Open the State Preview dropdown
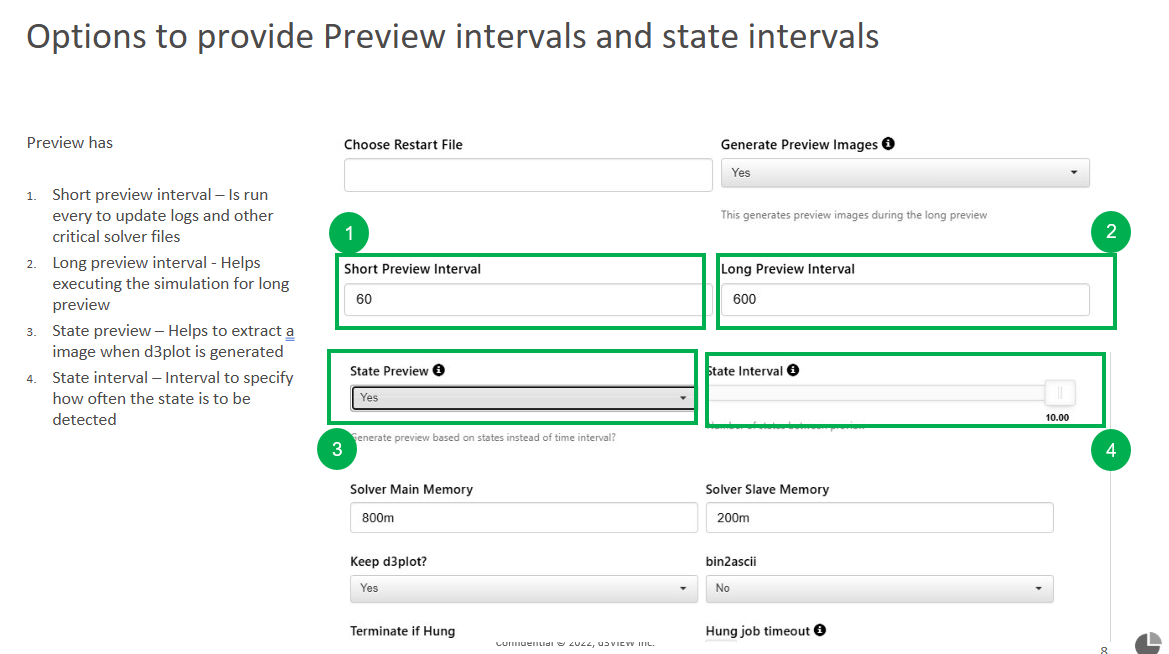 point(523,398)
